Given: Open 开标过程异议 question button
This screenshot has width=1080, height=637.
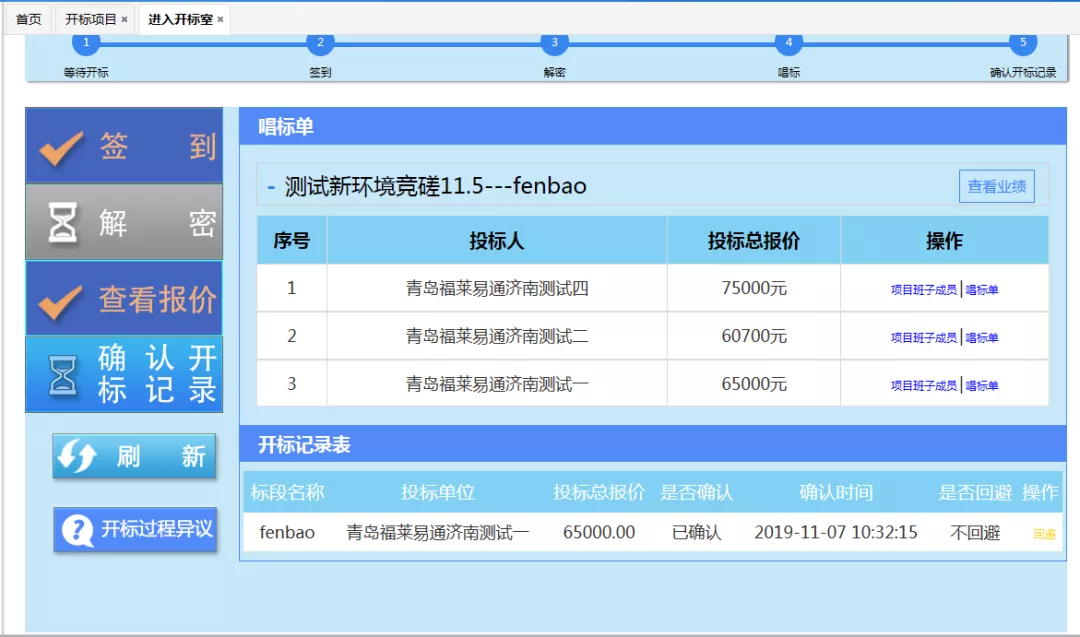Looking at the screenshot, I should click(x=135, y=529).
